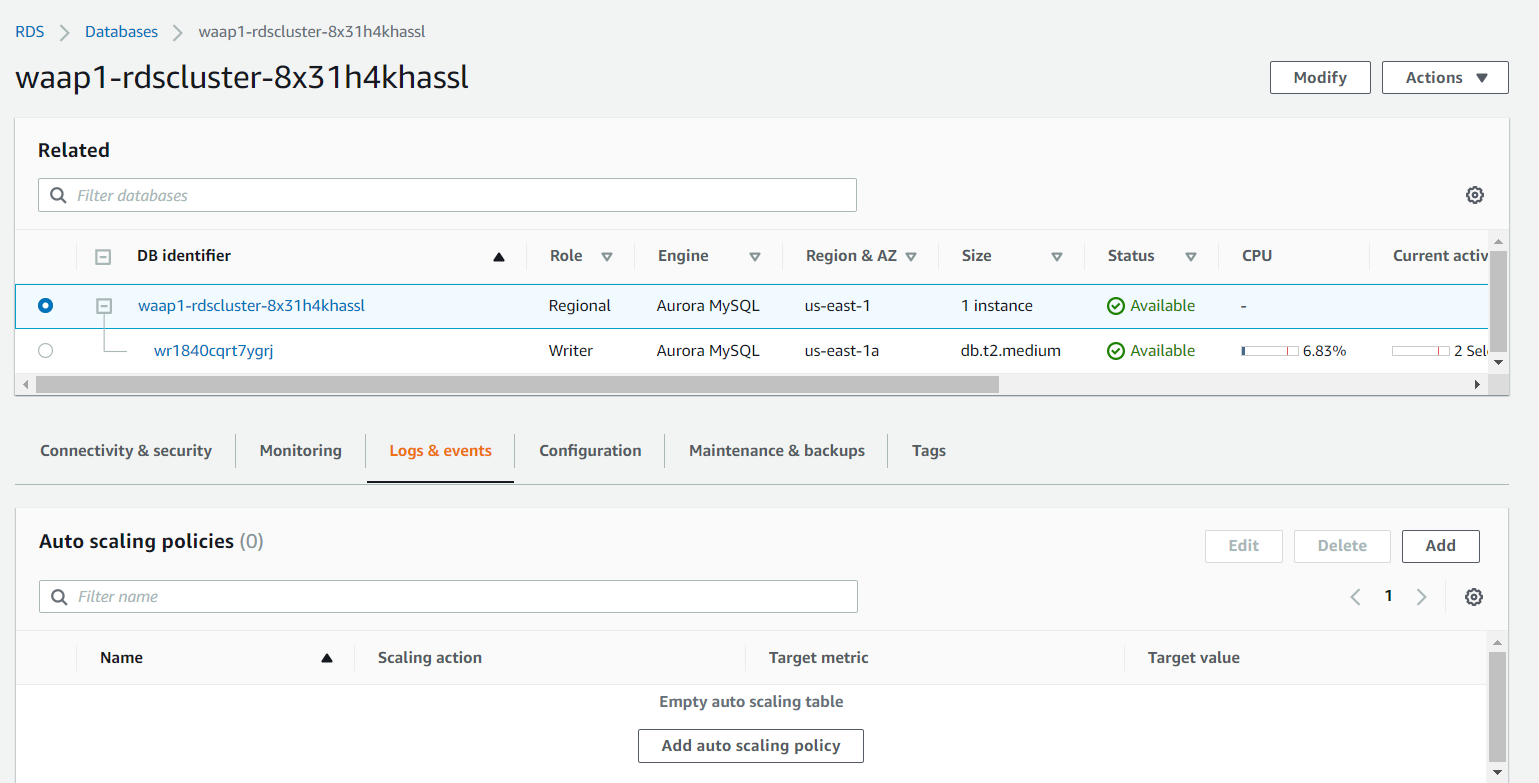Sort by DB identifier column
Image resolution: width=1539 pixels, height=783 pixels.
[x=498, y=257]
